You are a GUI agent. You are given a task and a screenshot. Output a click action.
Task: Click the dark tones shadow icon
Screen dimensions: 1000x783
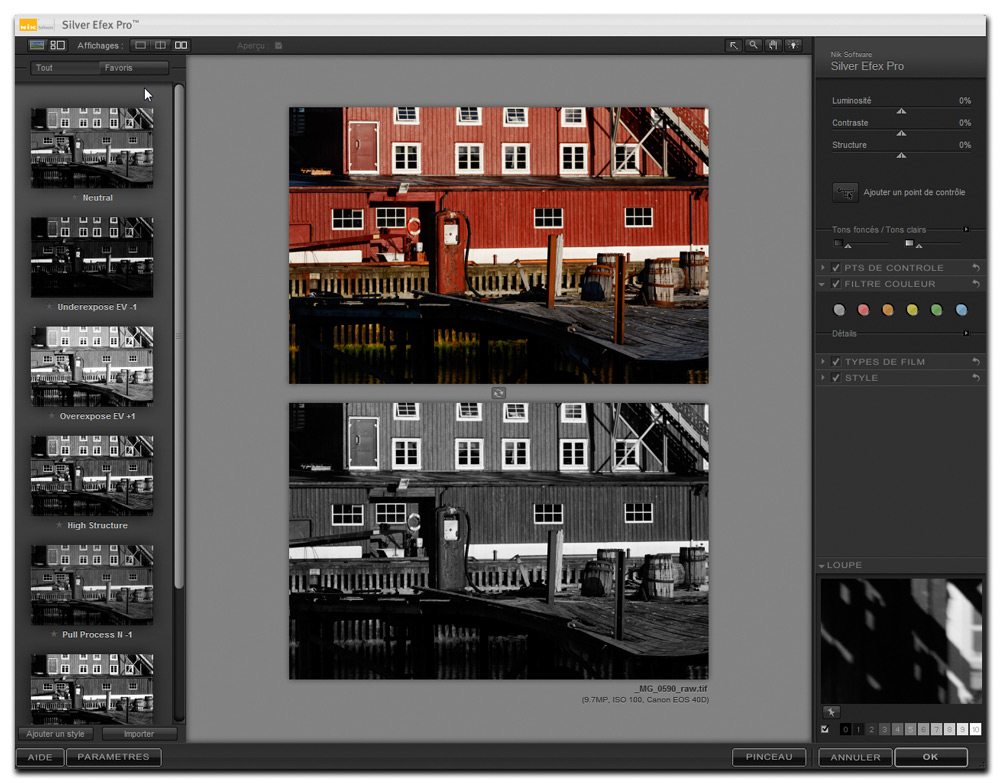coord(838,243)
